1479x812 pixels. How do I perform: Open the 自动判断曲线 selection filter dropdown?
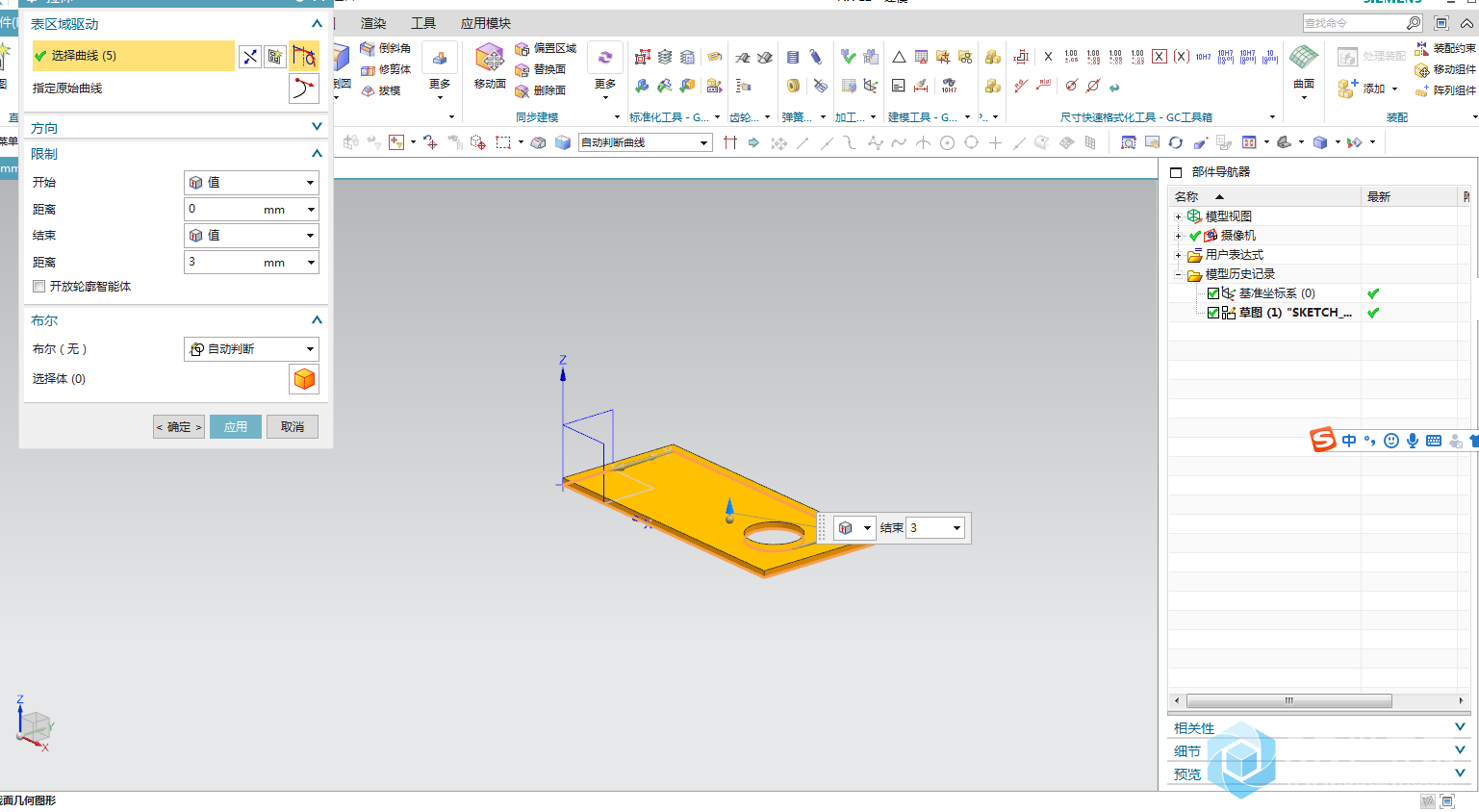point(645,142)
